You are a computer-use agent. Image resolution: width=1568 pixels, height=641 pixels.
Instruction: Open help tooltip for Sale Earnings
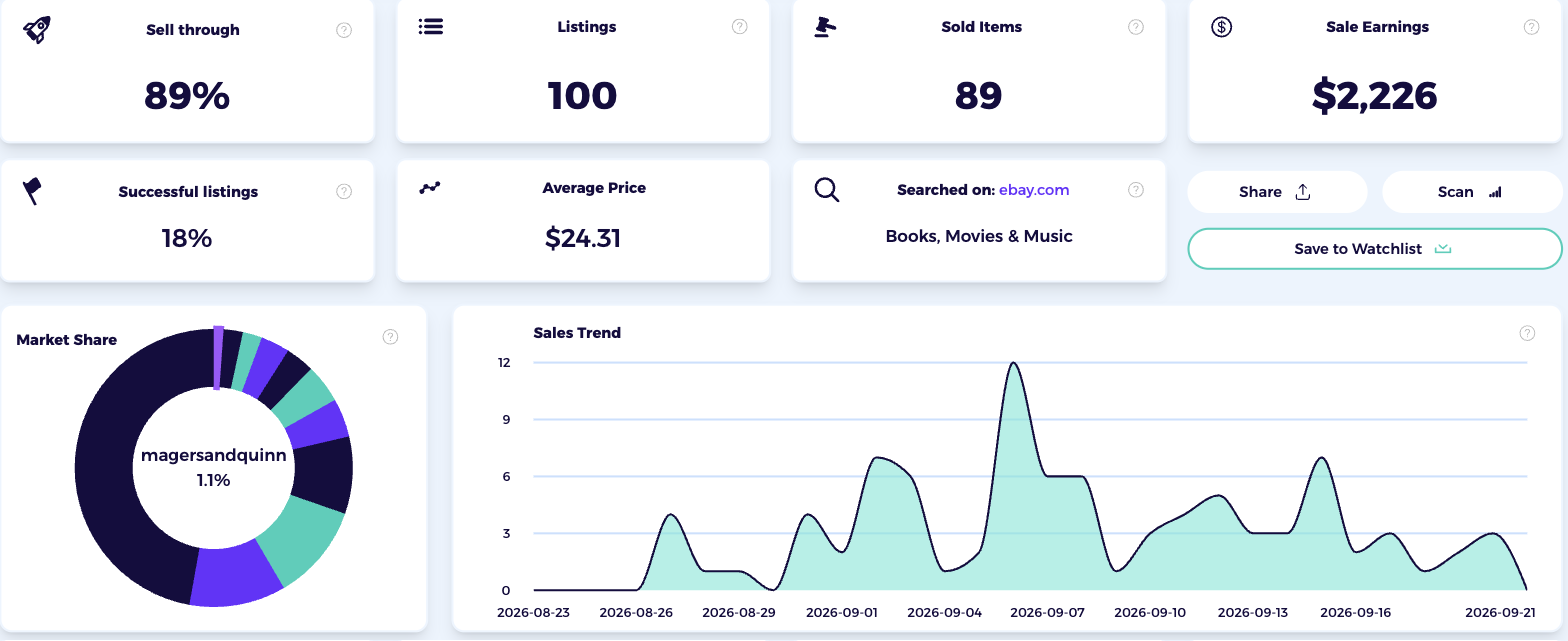point(1531,27)
